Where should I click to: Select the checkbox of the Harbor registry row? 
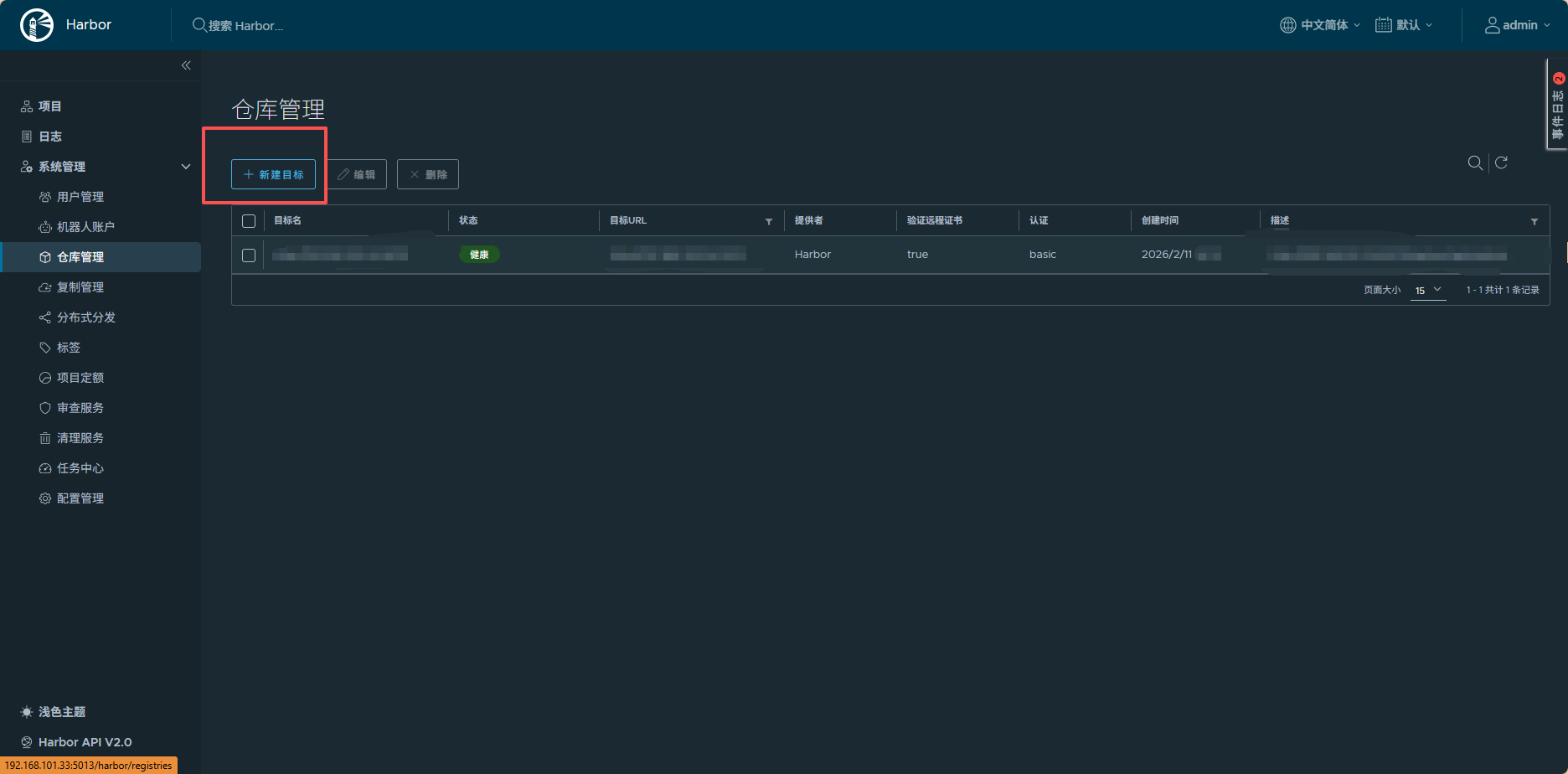(249, 255)
